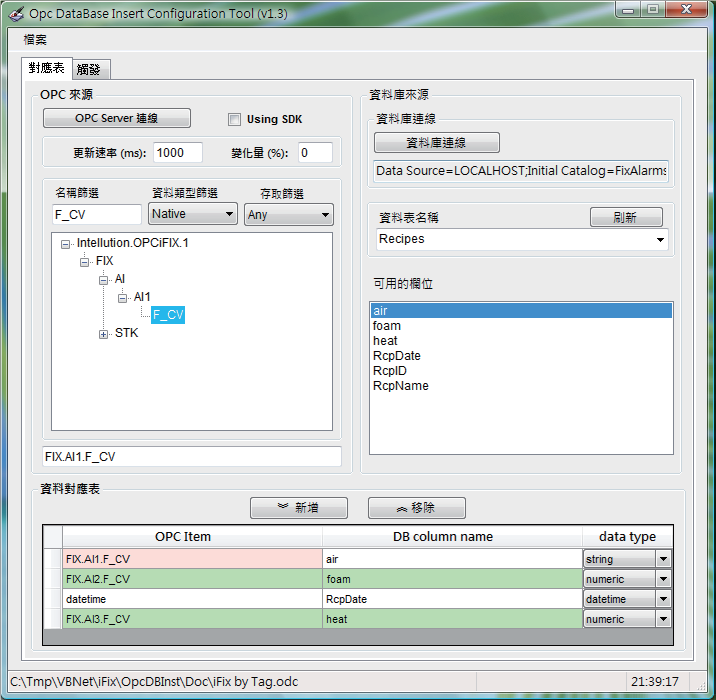Viewport: 716px width, 700px height.
Task: Click the 新增 add button with down arrows
Action: click(298, 508)
